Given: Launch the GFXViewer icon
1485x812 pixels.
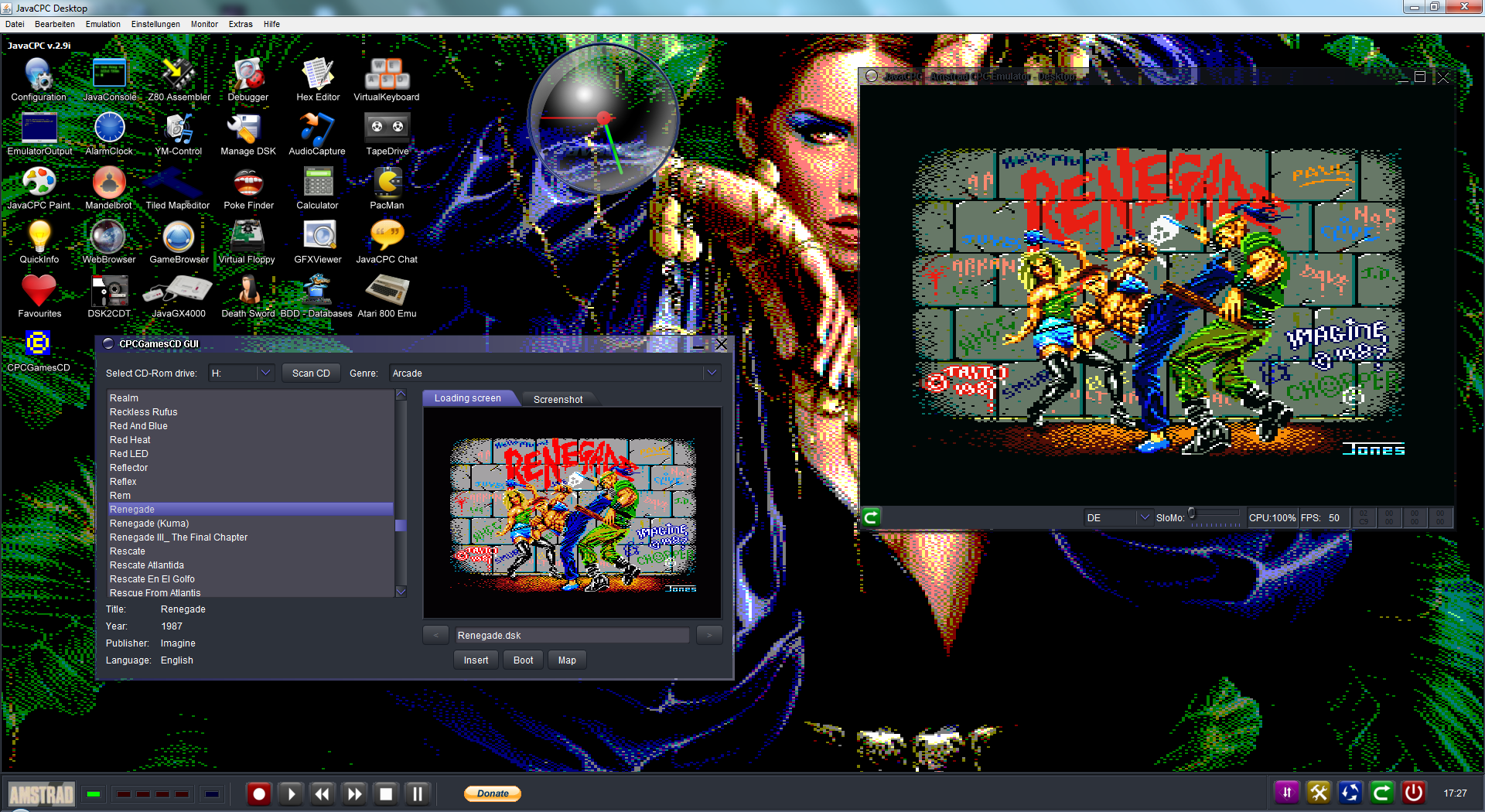Looking at the screenshot, I should pyautogui.click(x=318, y=242).
